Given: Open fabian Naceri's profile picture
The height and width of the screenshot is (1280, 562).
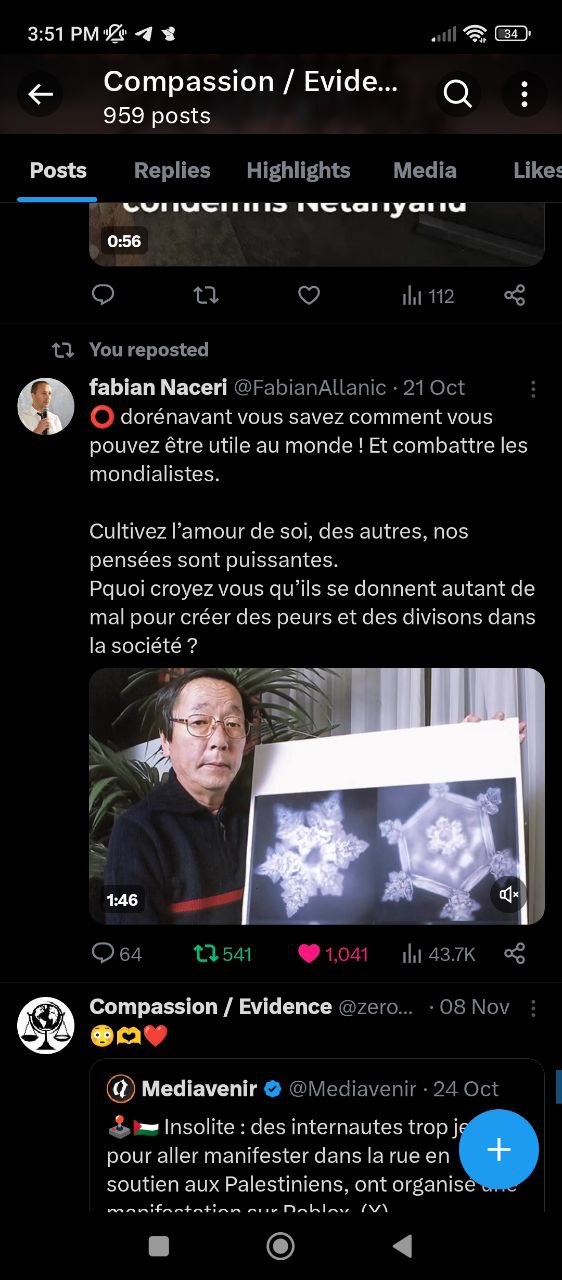Looking at the screenshot, I should (x=46, y=406).
